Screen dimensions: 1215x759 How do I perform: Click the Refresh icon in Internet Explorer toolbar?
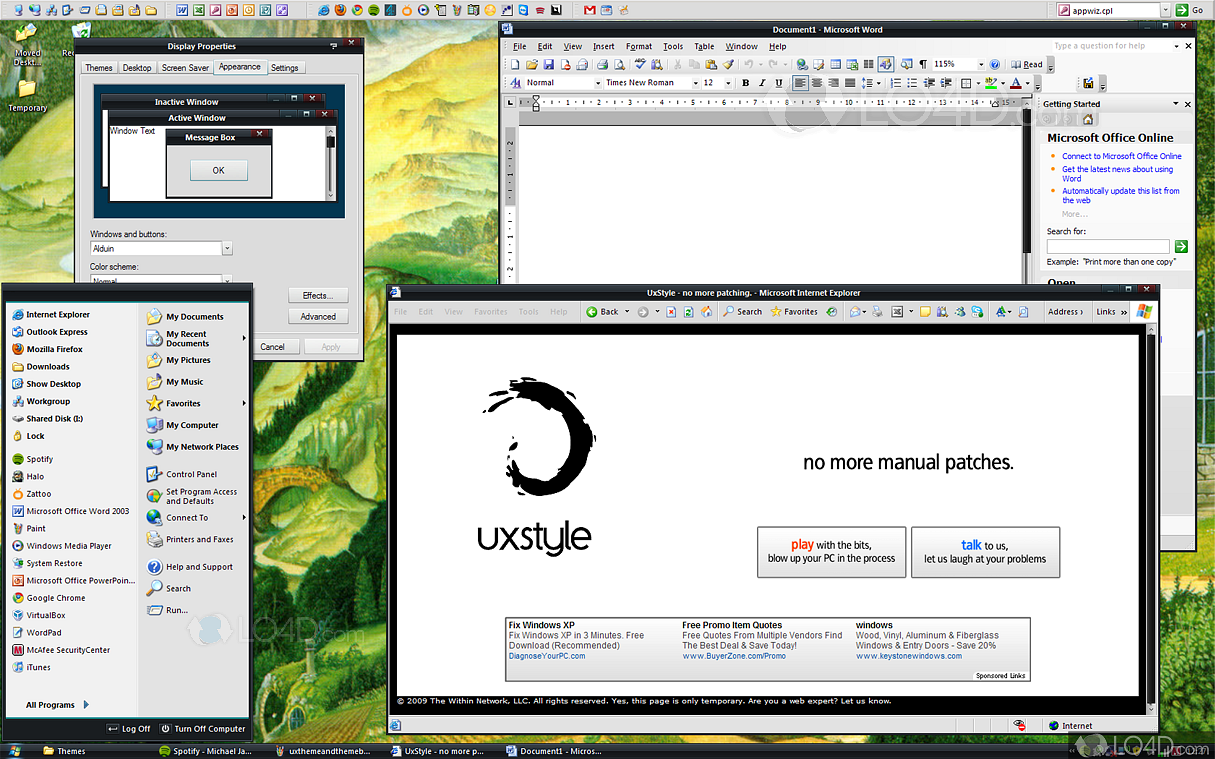pos(688,312)
